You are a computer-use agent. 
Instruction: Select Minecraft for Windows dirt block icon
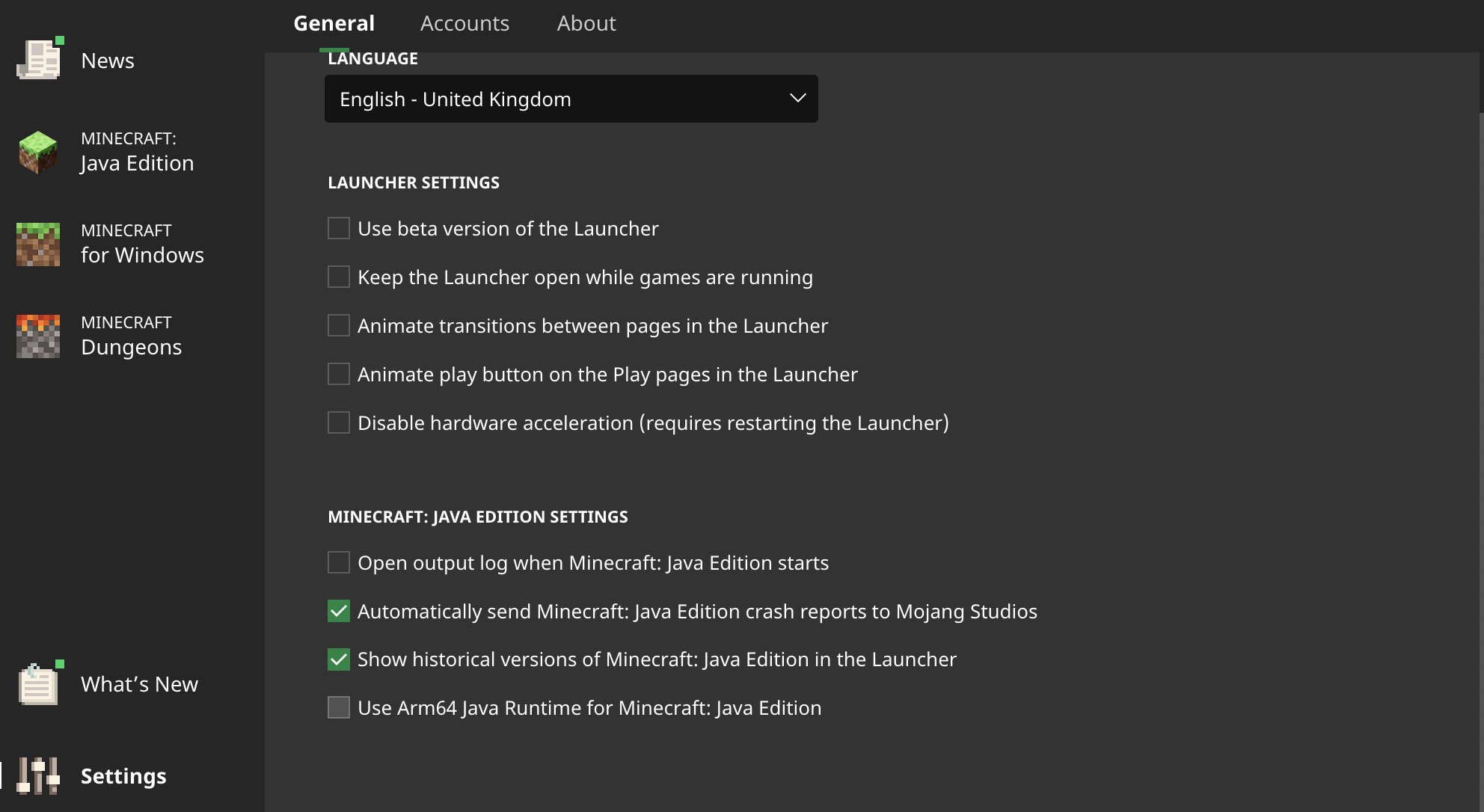[x=38, y=244]
